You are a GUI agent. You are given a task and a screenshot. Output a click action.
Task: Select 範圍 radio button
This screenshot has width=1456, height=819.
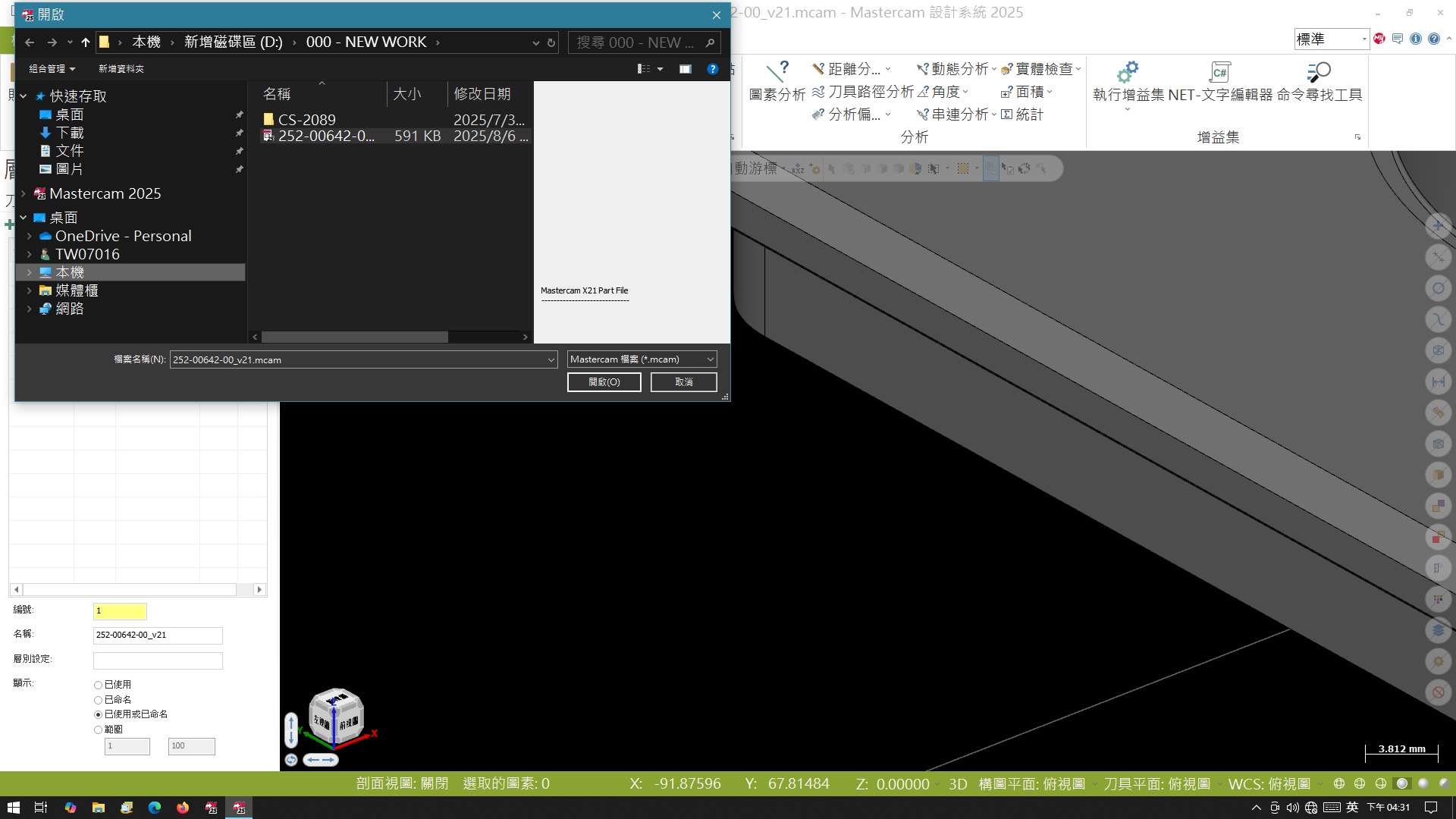pos(98,730)
